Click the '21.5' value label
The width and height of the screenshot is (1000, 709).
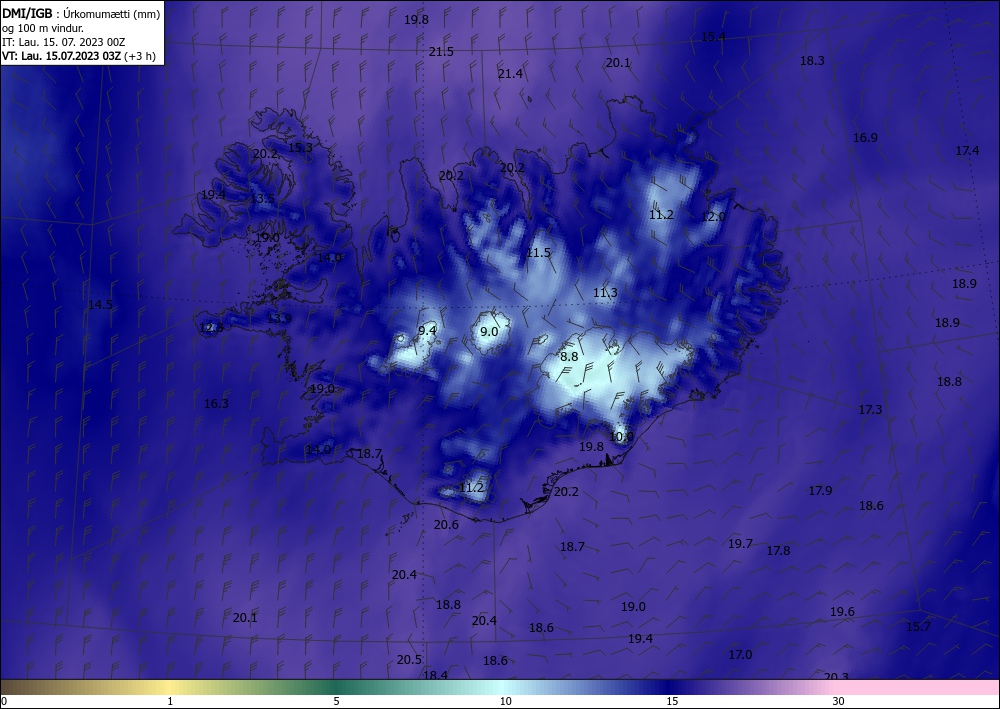[441, 52]
